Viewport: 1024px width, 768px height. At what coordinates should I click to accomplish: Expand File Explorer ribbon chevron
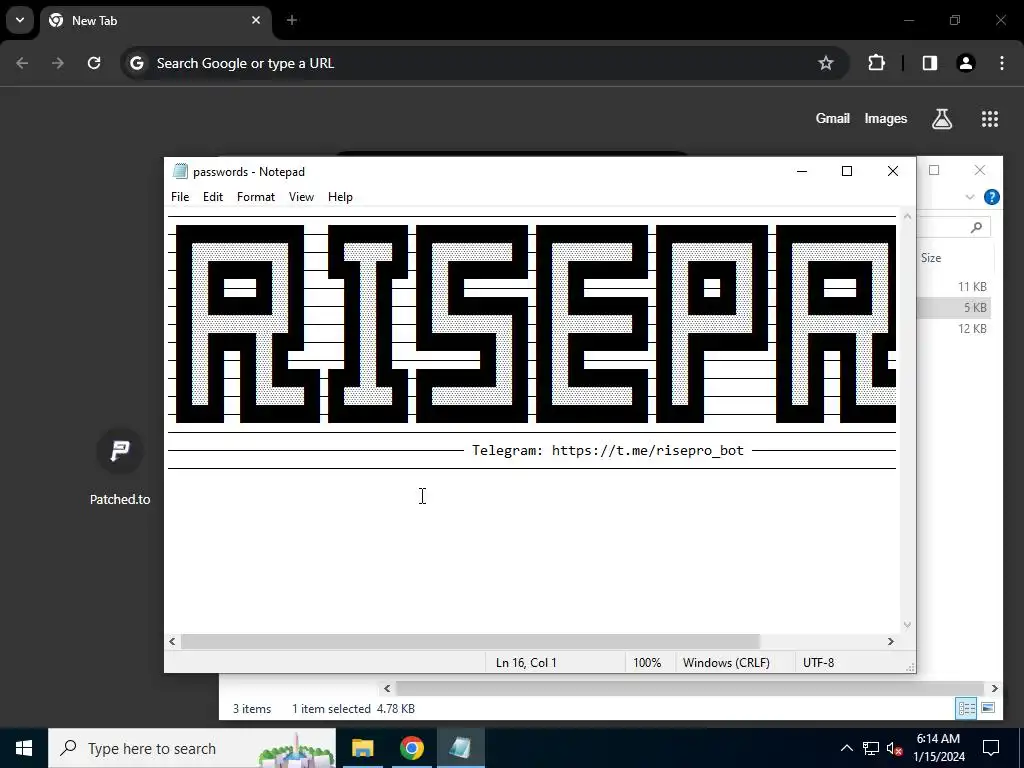point(970,197)
